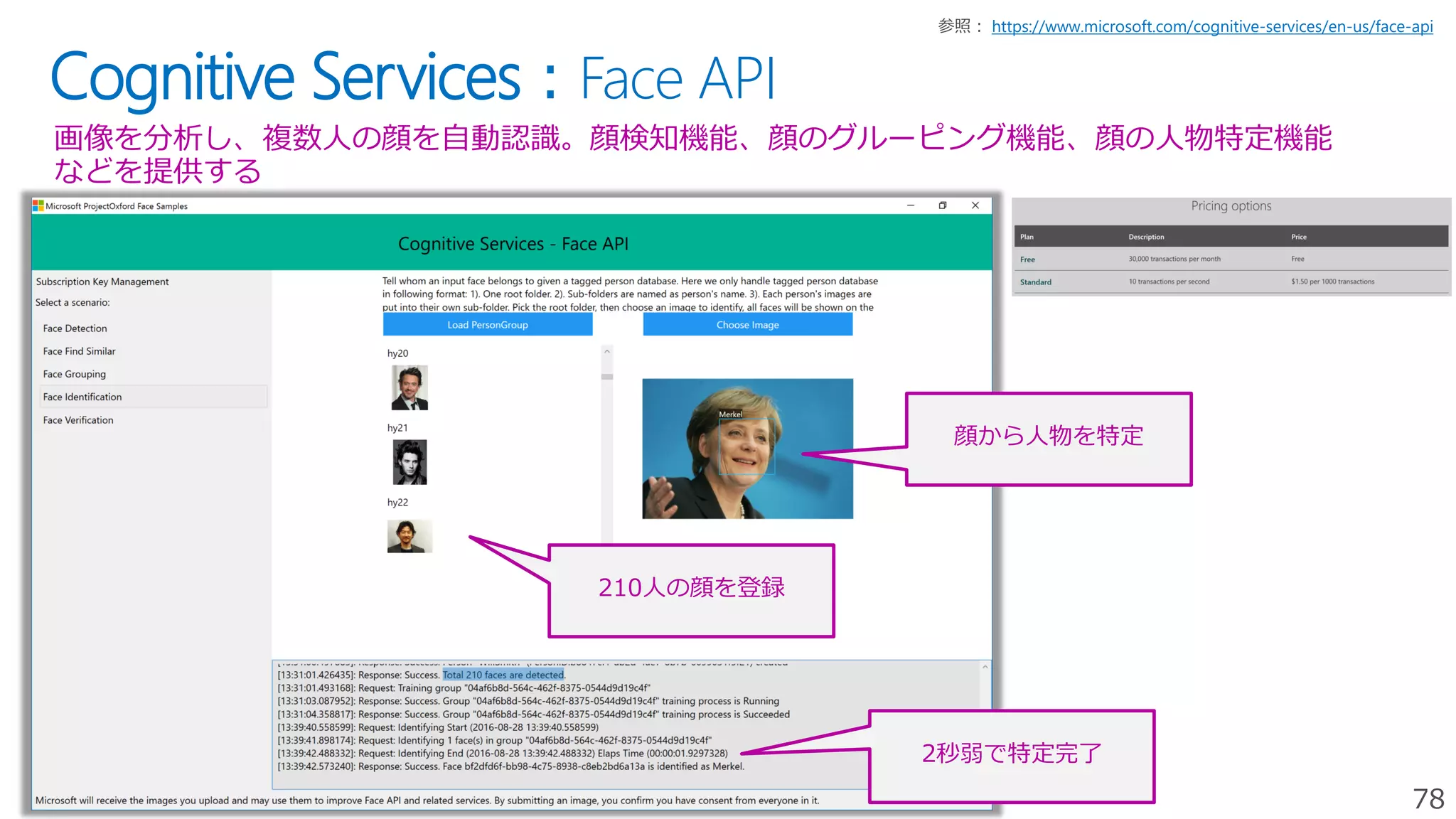Click the Choose Image button

pyautogui.click(x=748, y=325)
